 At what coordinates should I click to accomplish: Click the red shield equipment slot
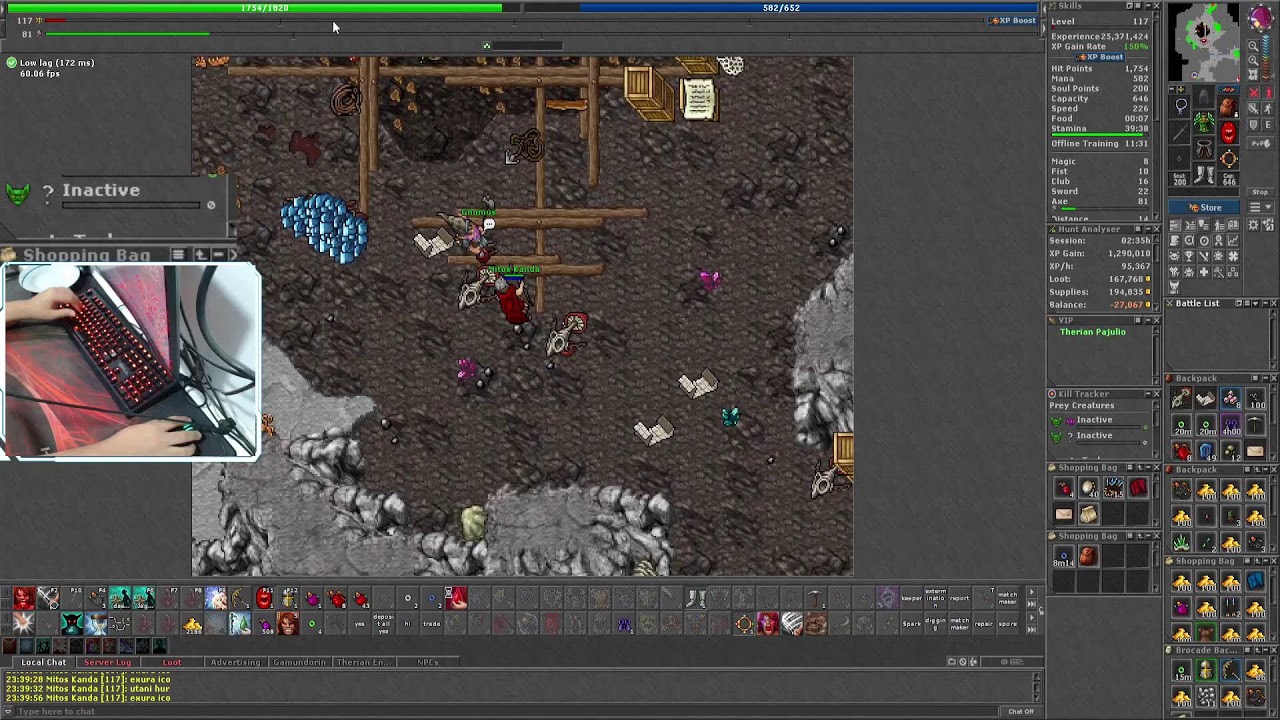click(1229, 132)
